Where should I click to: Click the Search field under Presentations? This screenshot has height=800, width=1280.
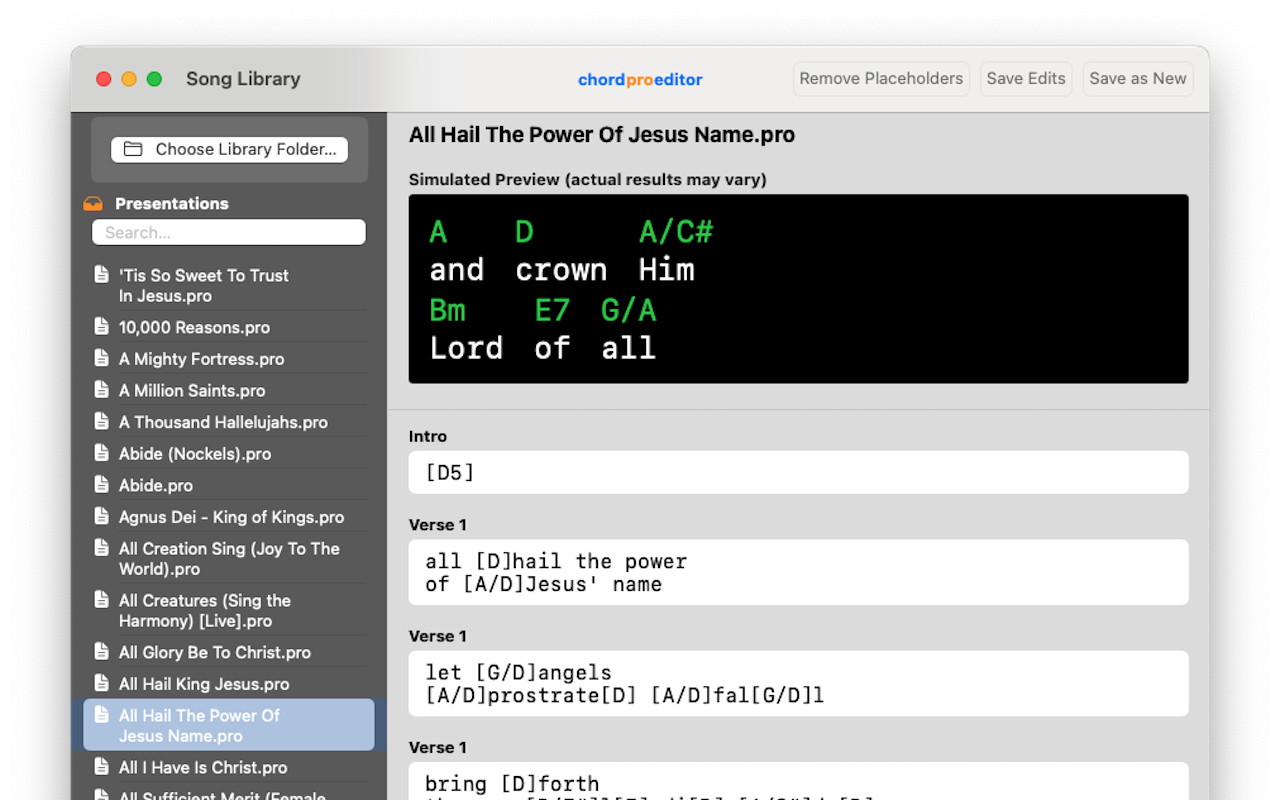tap(228, 232)
